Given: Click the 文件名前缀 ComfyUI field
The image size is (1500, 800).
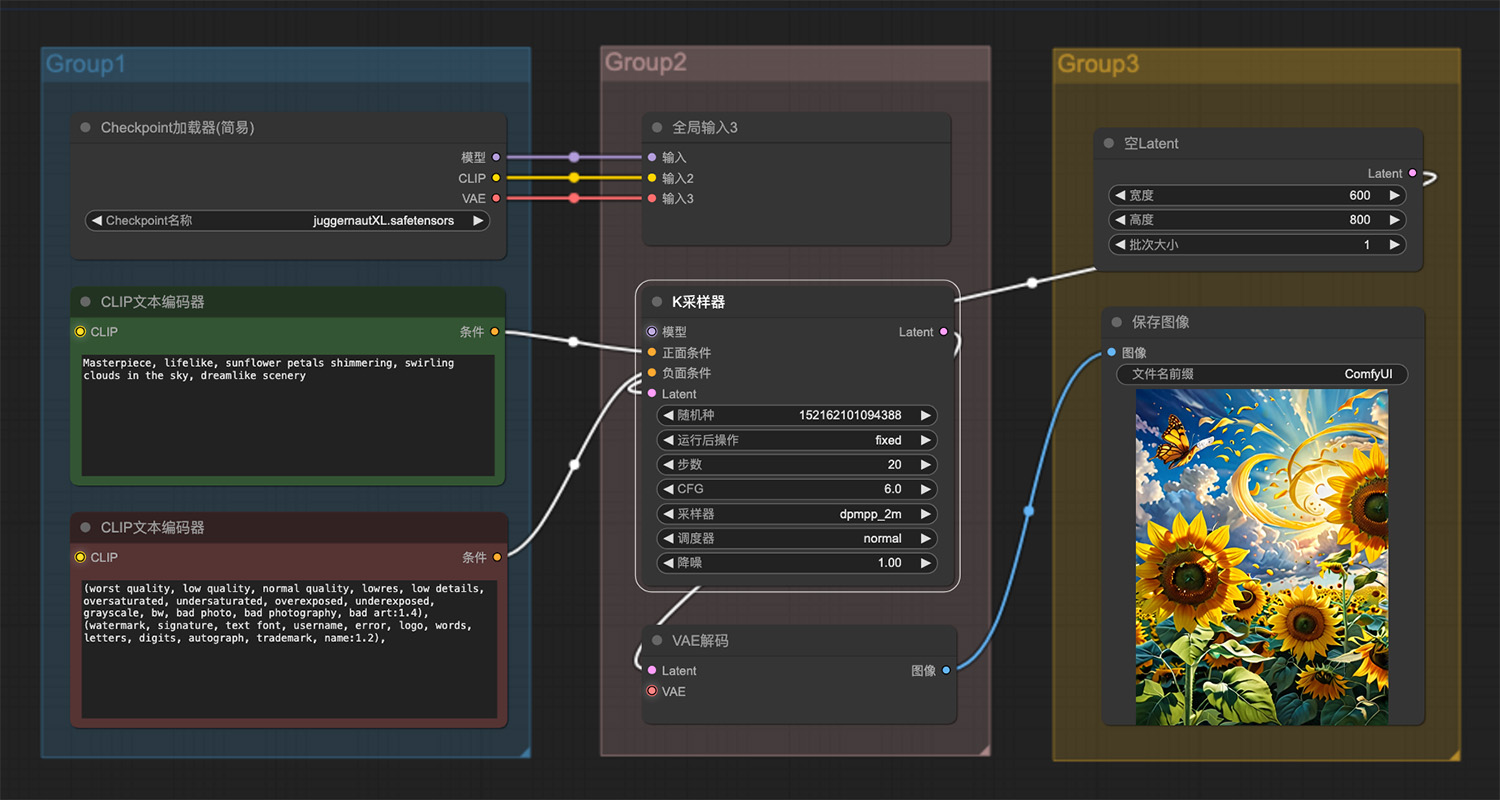Looking at the screenshot, I should click(1262, 374).
